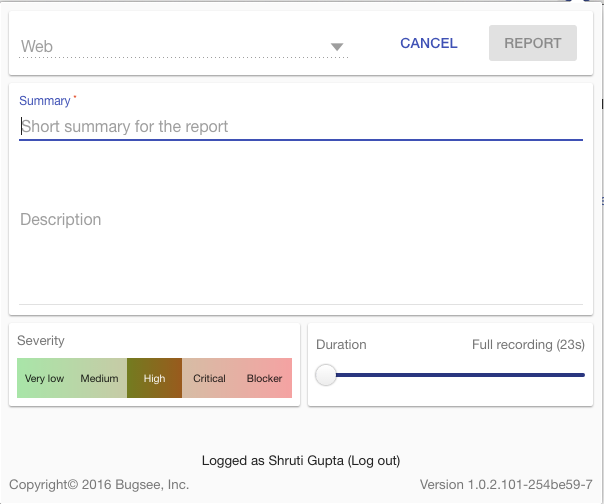Focus the Short summary input field
This screenshot has width=604, height=504.
point(300,127)
